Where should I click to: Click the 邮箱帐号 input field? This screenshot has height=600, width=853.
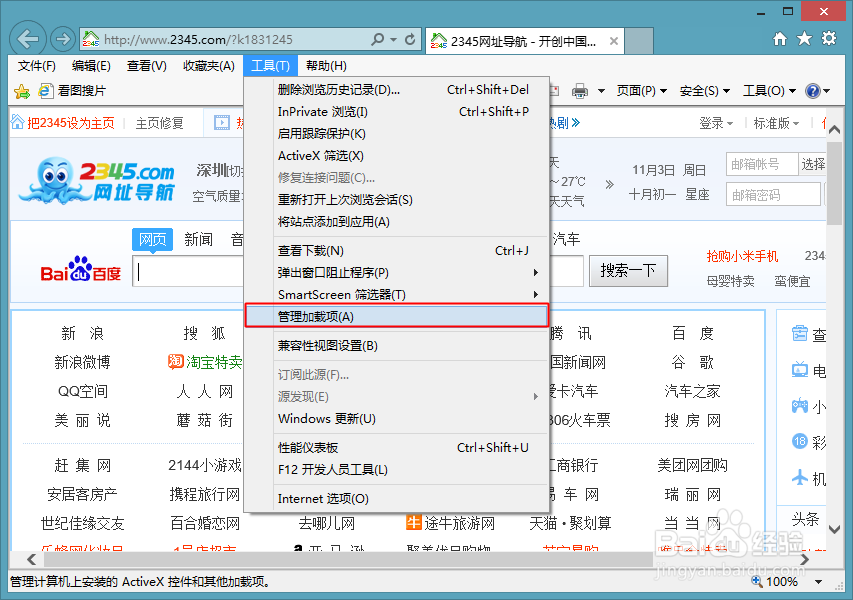pos(762,164)
